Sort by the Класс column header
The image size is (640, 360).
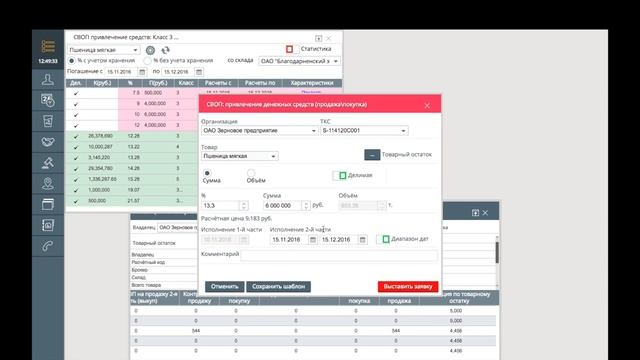coord(186,83)
